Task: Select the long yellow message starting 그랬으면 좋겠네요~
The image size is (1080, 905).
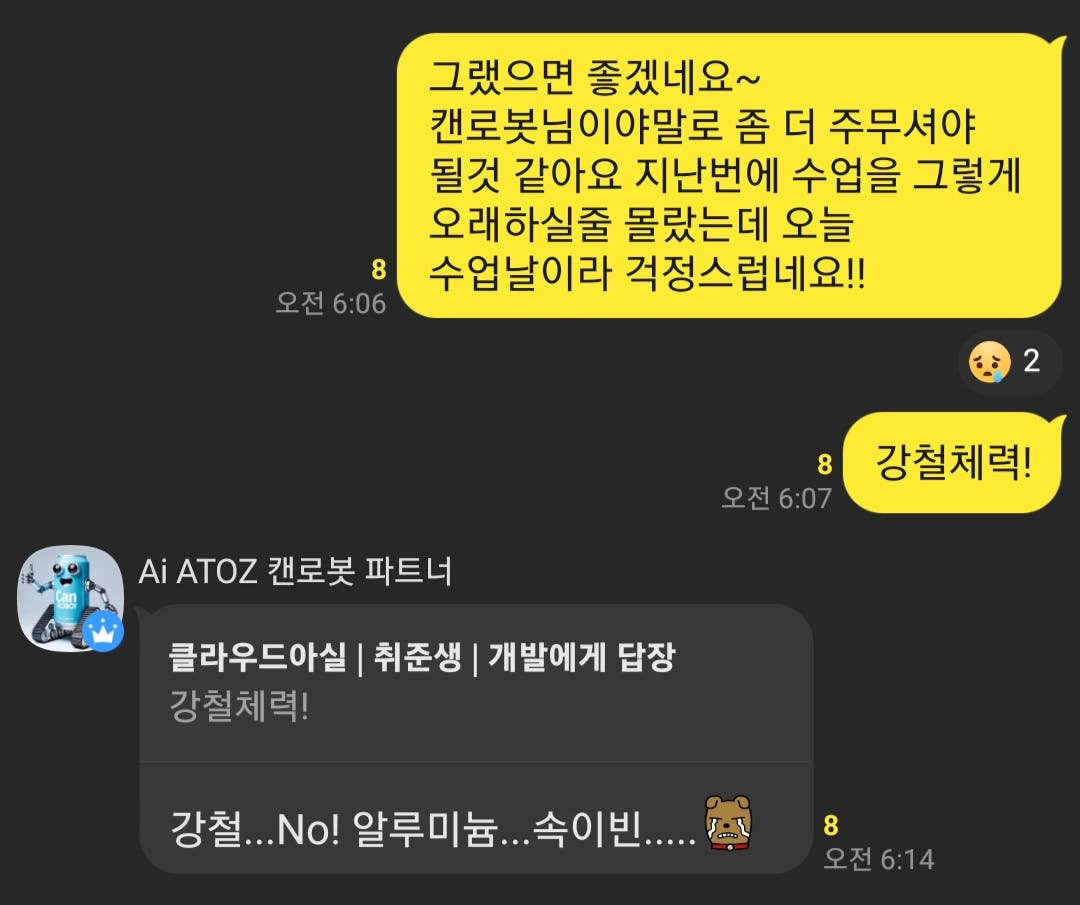Action: [729, 176]
